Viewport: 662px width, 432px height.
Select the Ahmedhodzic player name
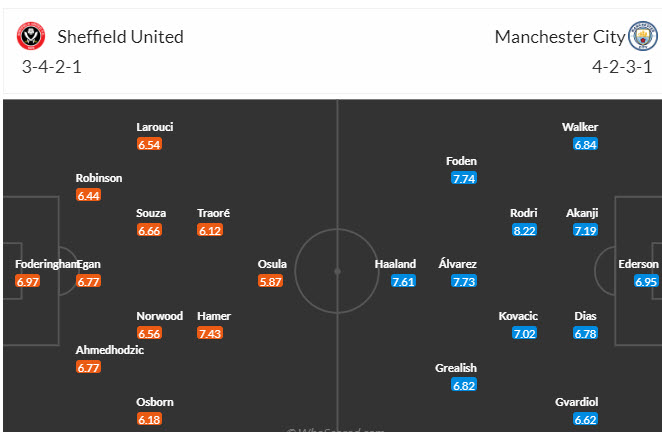pos(110,350)
